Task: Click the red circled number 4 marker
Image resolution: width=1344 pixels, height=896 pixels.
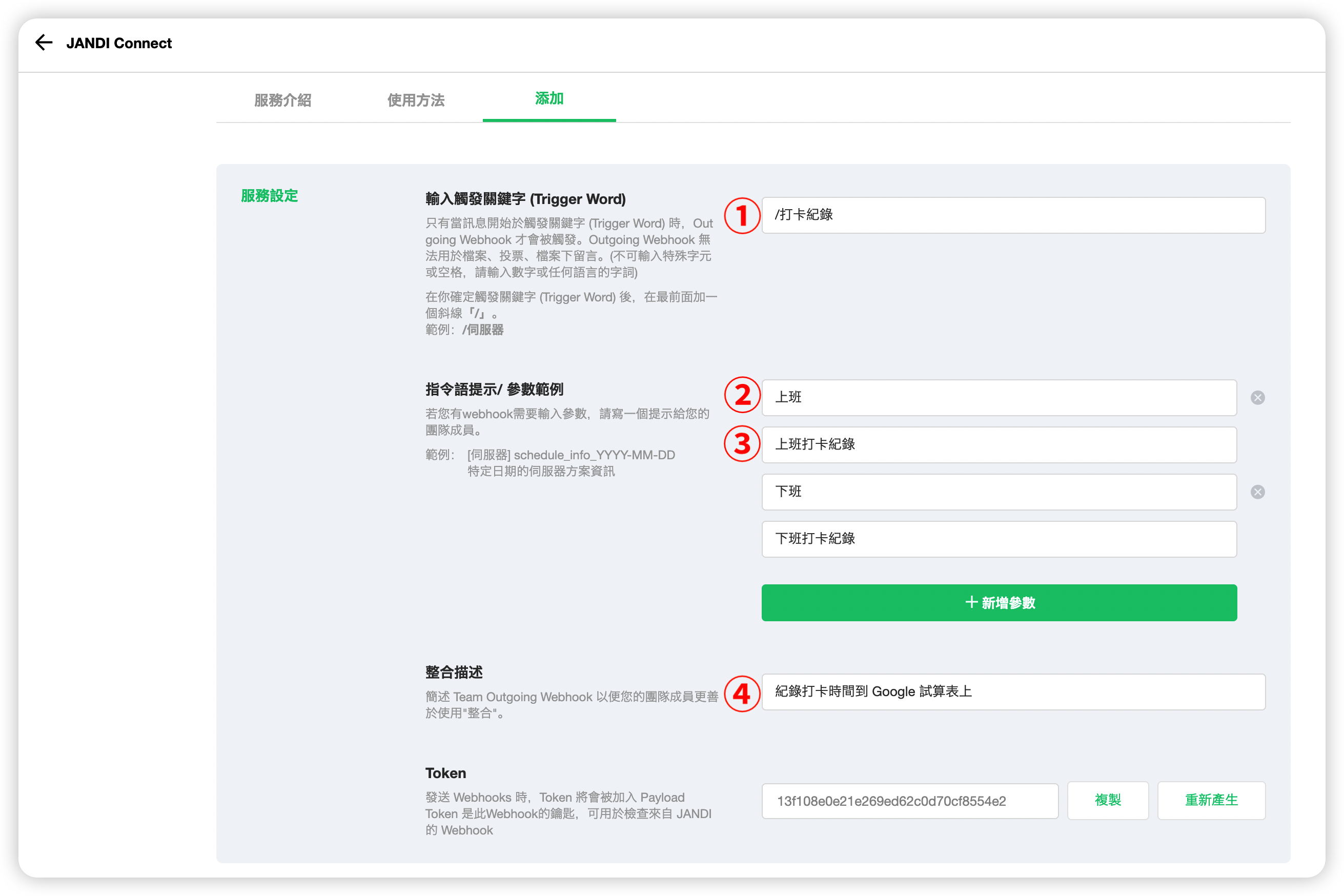Action: (x=742, y=694)
